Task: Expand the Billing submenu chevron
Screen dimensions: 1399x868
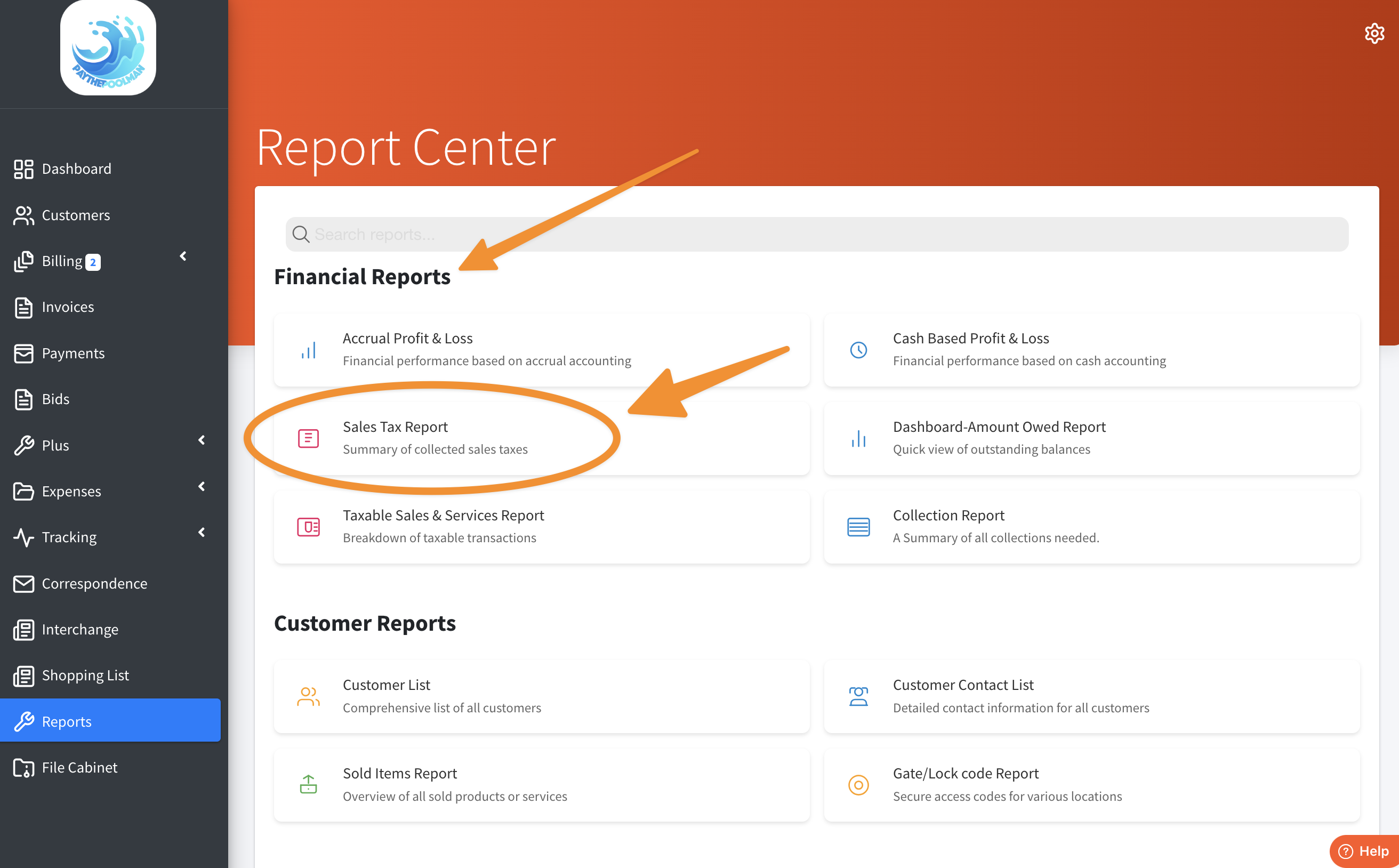Action: point(183,256)
